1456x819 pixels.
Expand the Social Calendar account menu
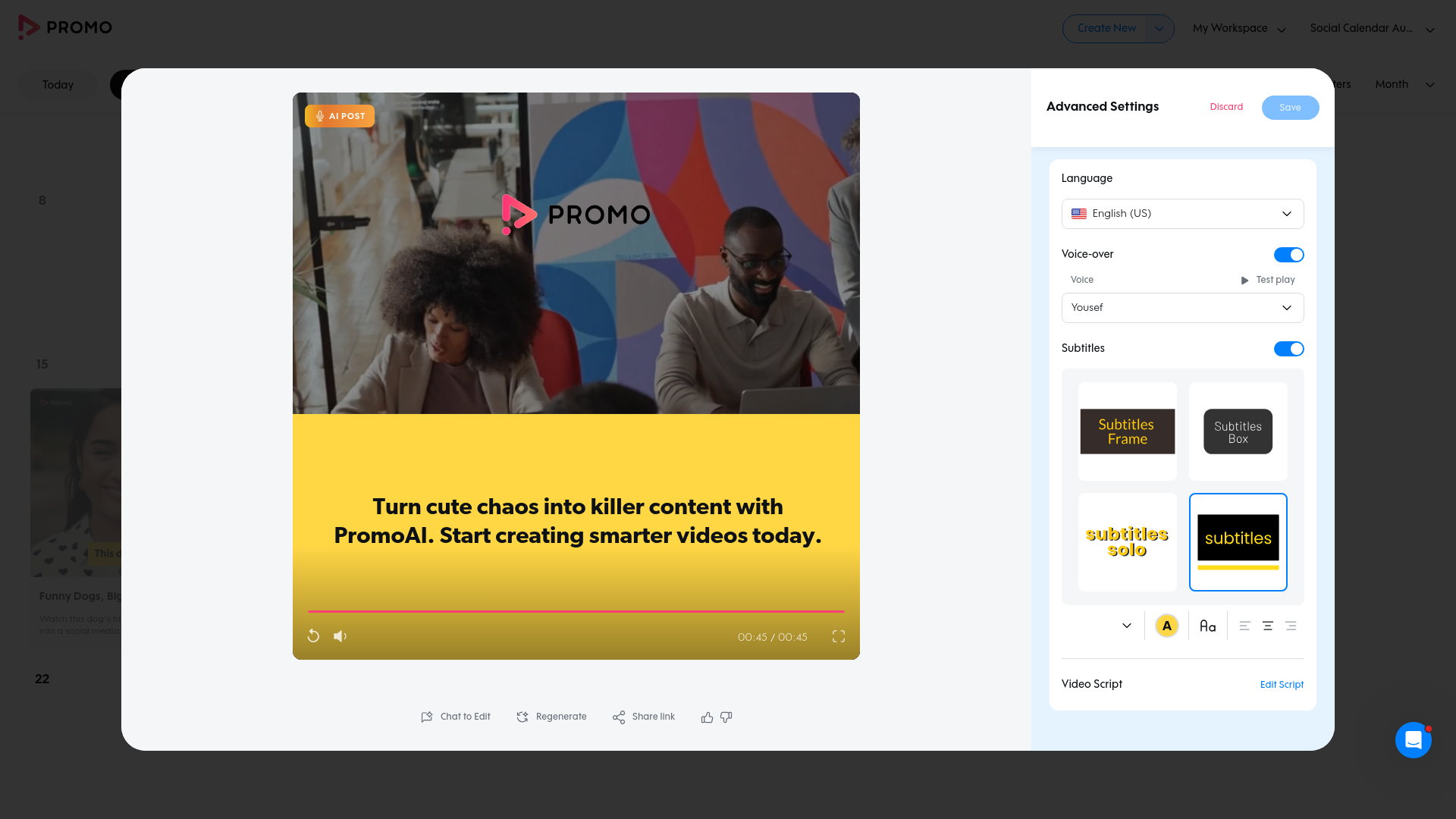tap(1372, 29)
